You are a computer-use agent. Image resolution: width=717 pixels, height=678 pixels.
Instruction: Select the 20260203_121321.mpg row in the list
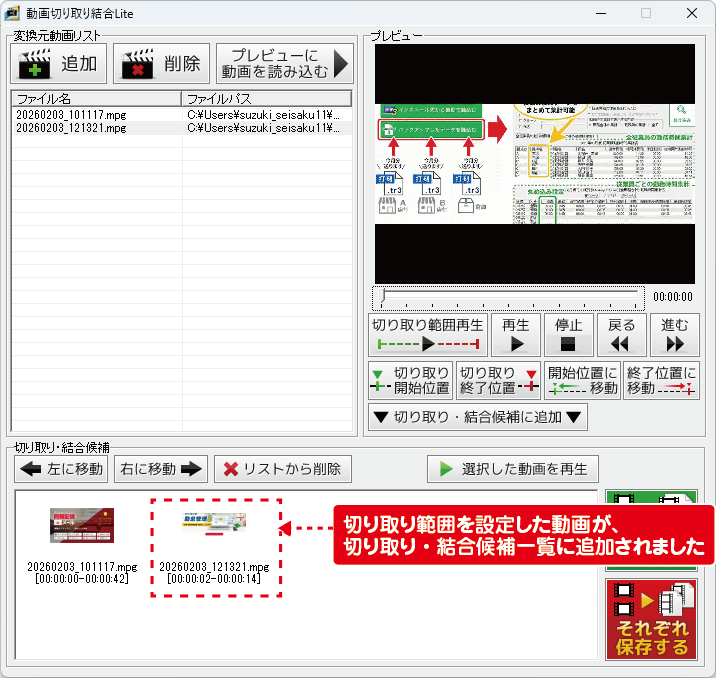point(72,128)
